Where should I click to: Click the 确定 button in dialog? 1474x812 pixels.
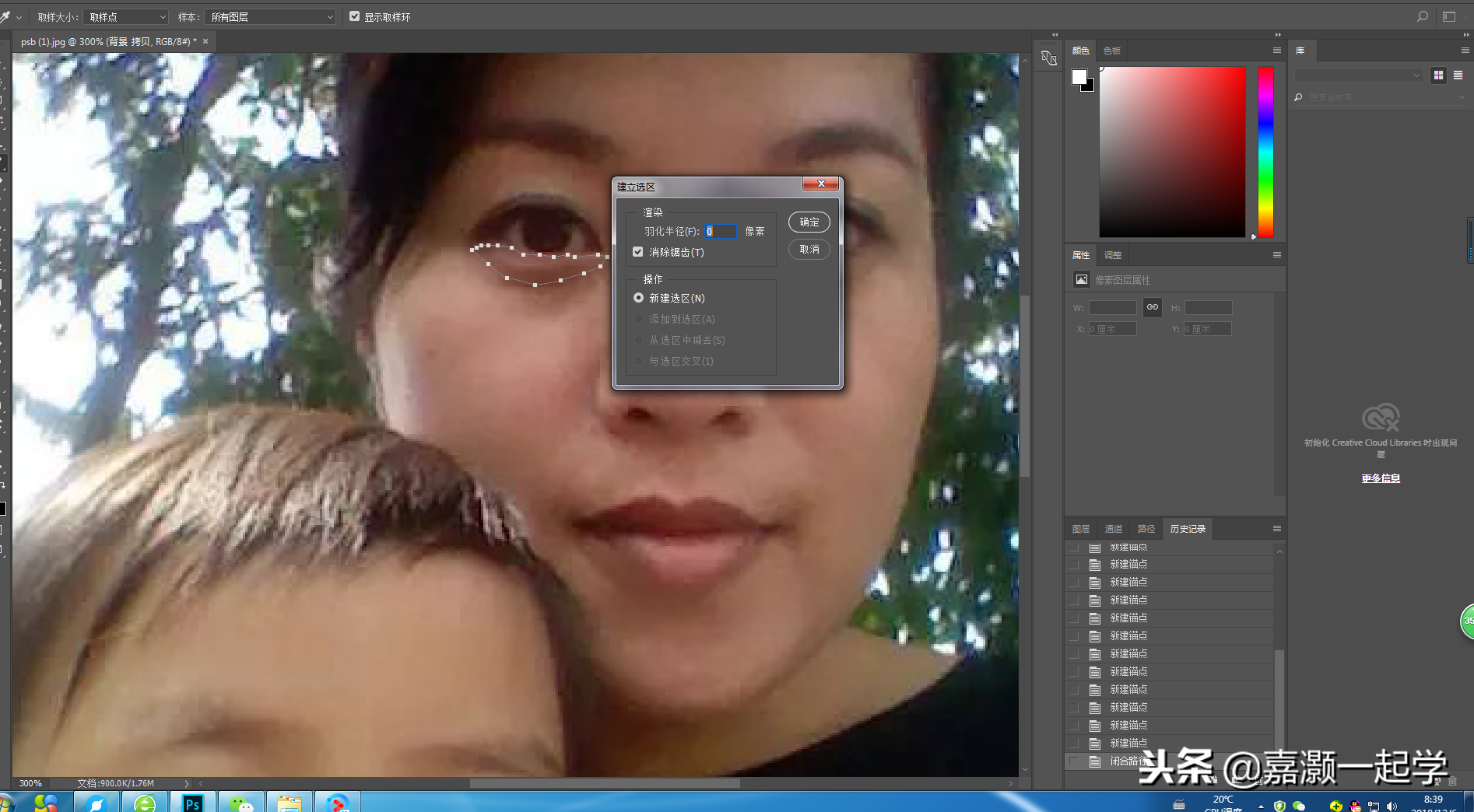pyautogui.click(x=809, y=222)
